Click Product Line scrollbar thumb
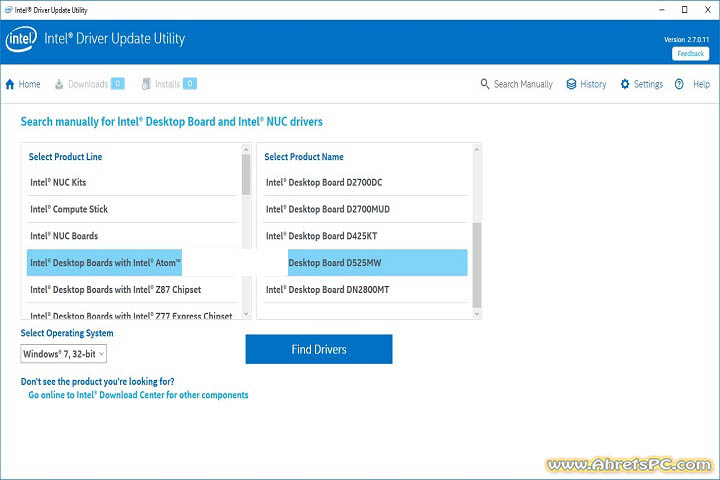The image size is (720, 480). [x=246, y=175]
